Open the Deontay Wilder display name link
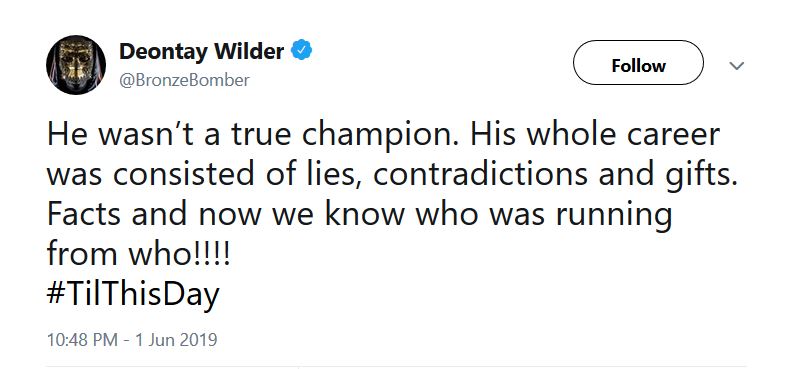792x369 pixels. (201, 51)
